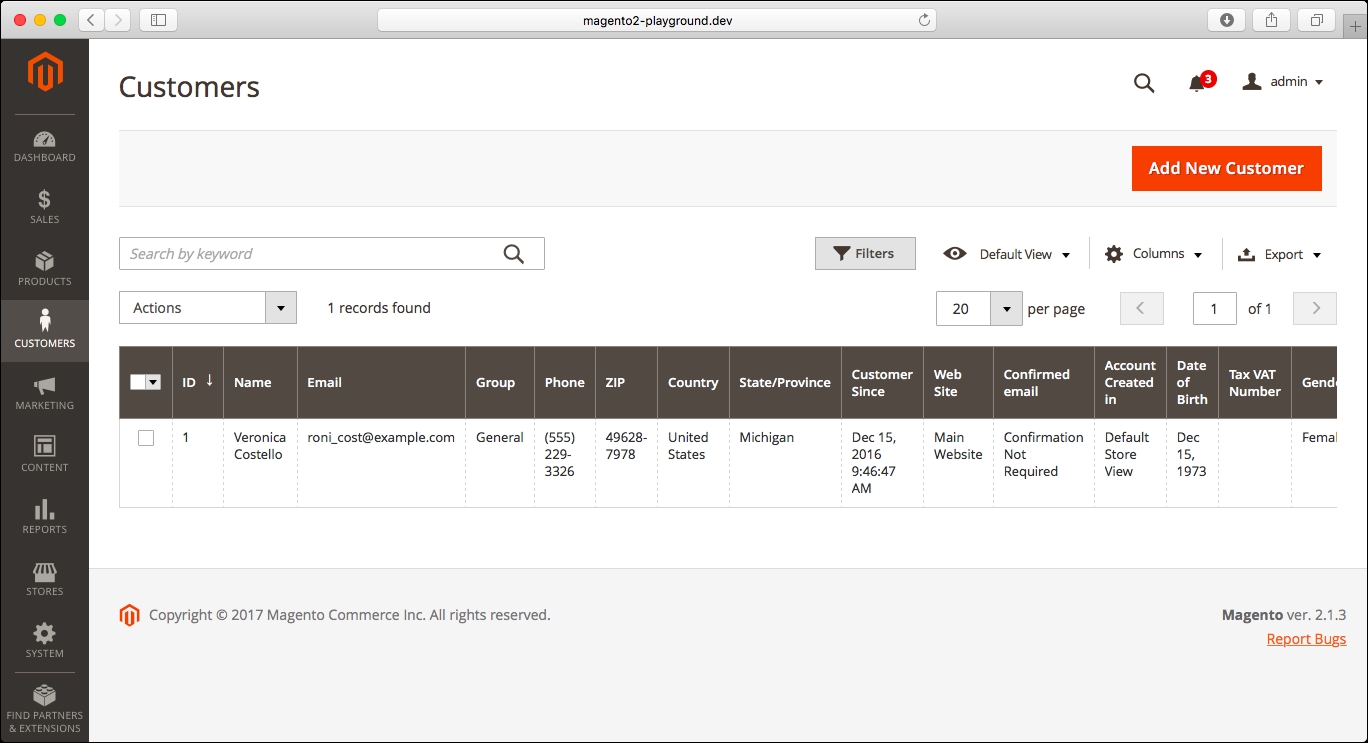Open the Products sidebar menu

[x=44, y=269]
